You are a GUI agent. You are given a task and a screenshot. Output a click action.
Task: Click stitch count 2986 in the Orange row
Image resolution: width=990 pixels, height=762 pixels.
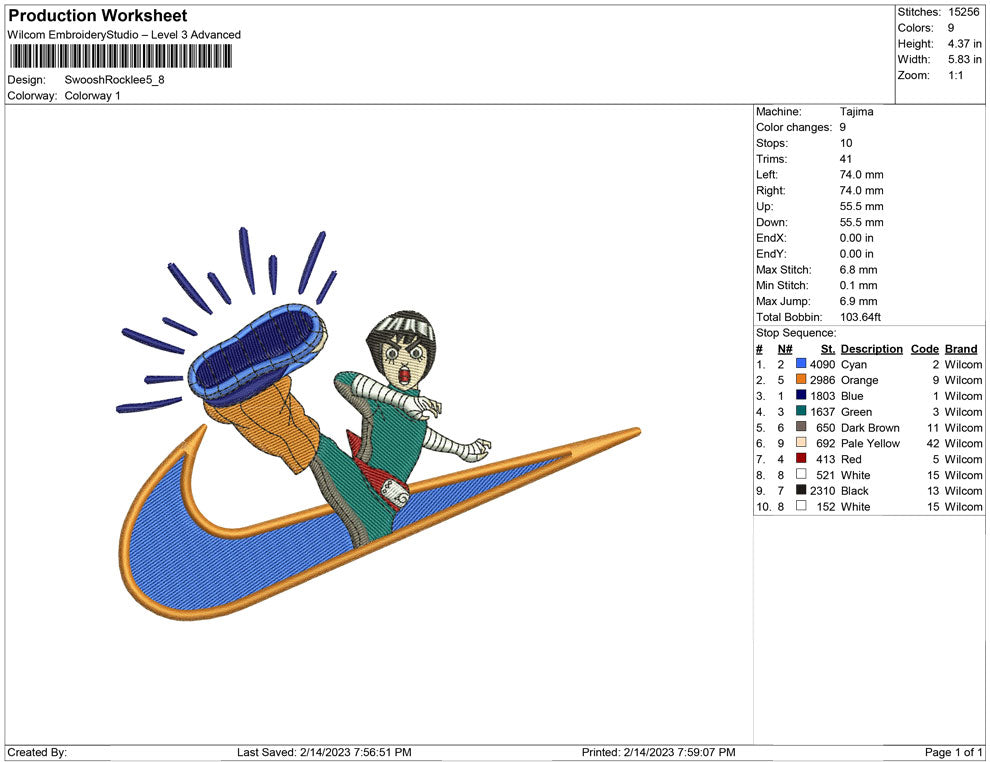[822, 380]
